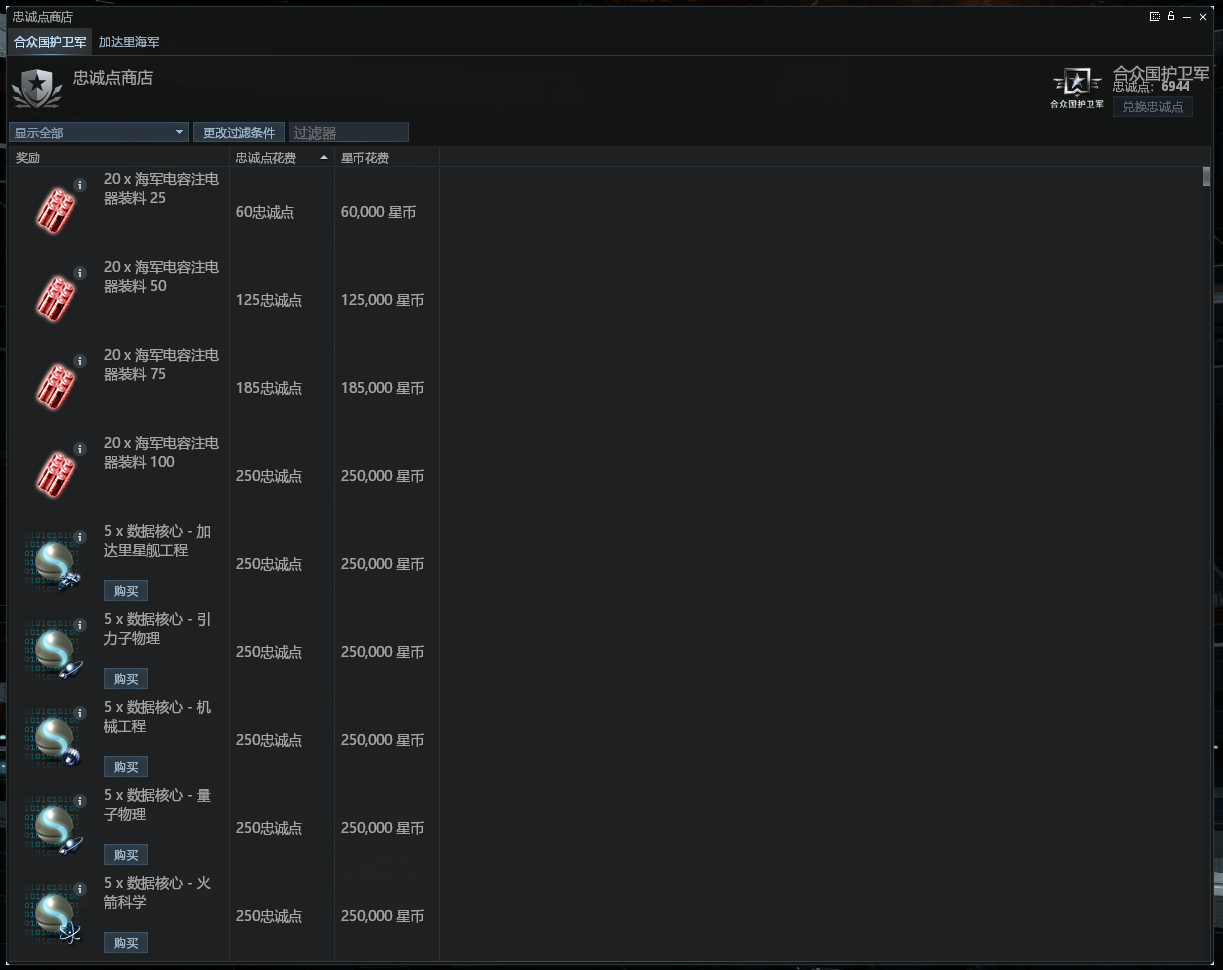This screenshot has height=970, width=1223.
Task: Click the 数据核心 - 火箭科学 item icon
Action: pos(55,915)
